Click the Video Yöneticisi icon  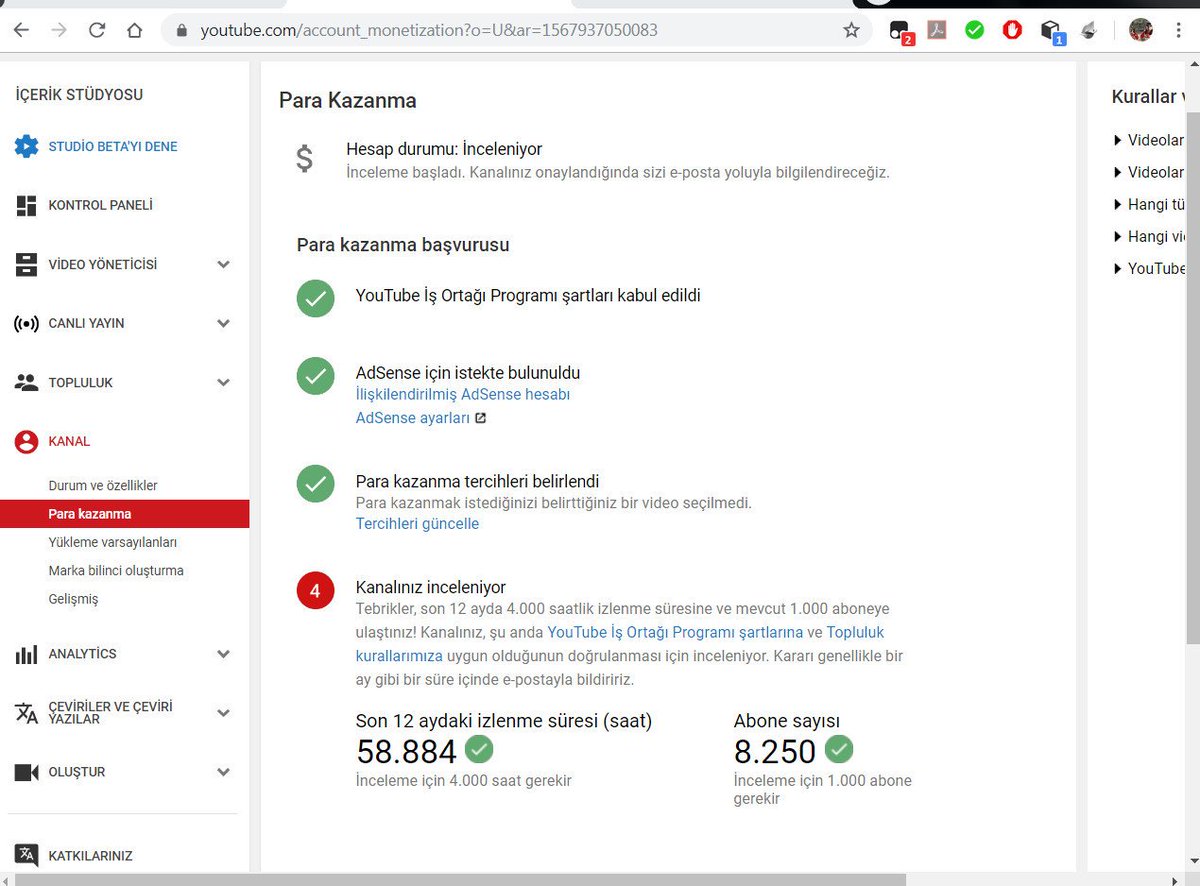click(x=27, y=264)
